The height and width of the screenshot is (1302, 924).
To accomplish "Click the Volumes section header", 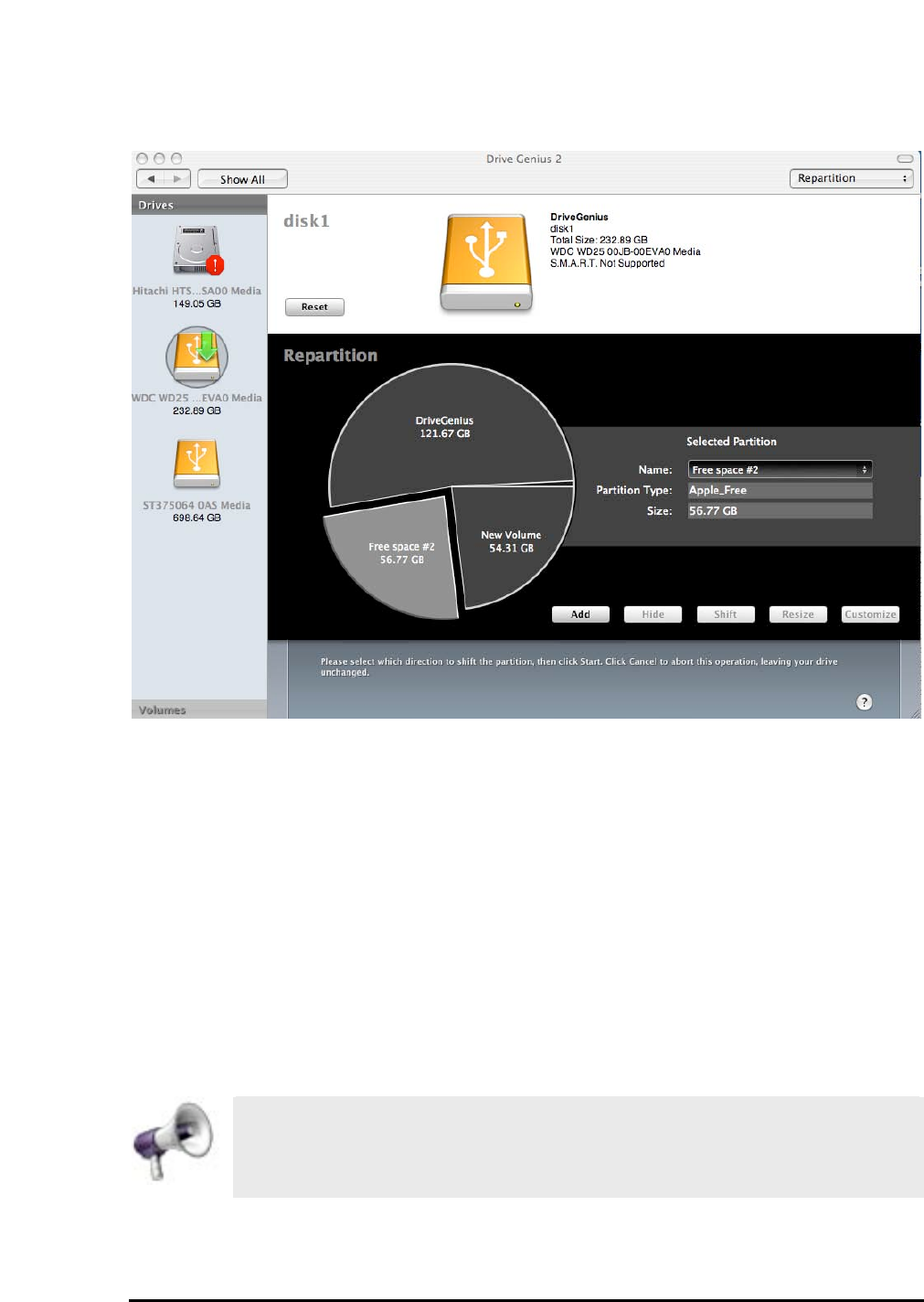I will [x=199, y=710].
